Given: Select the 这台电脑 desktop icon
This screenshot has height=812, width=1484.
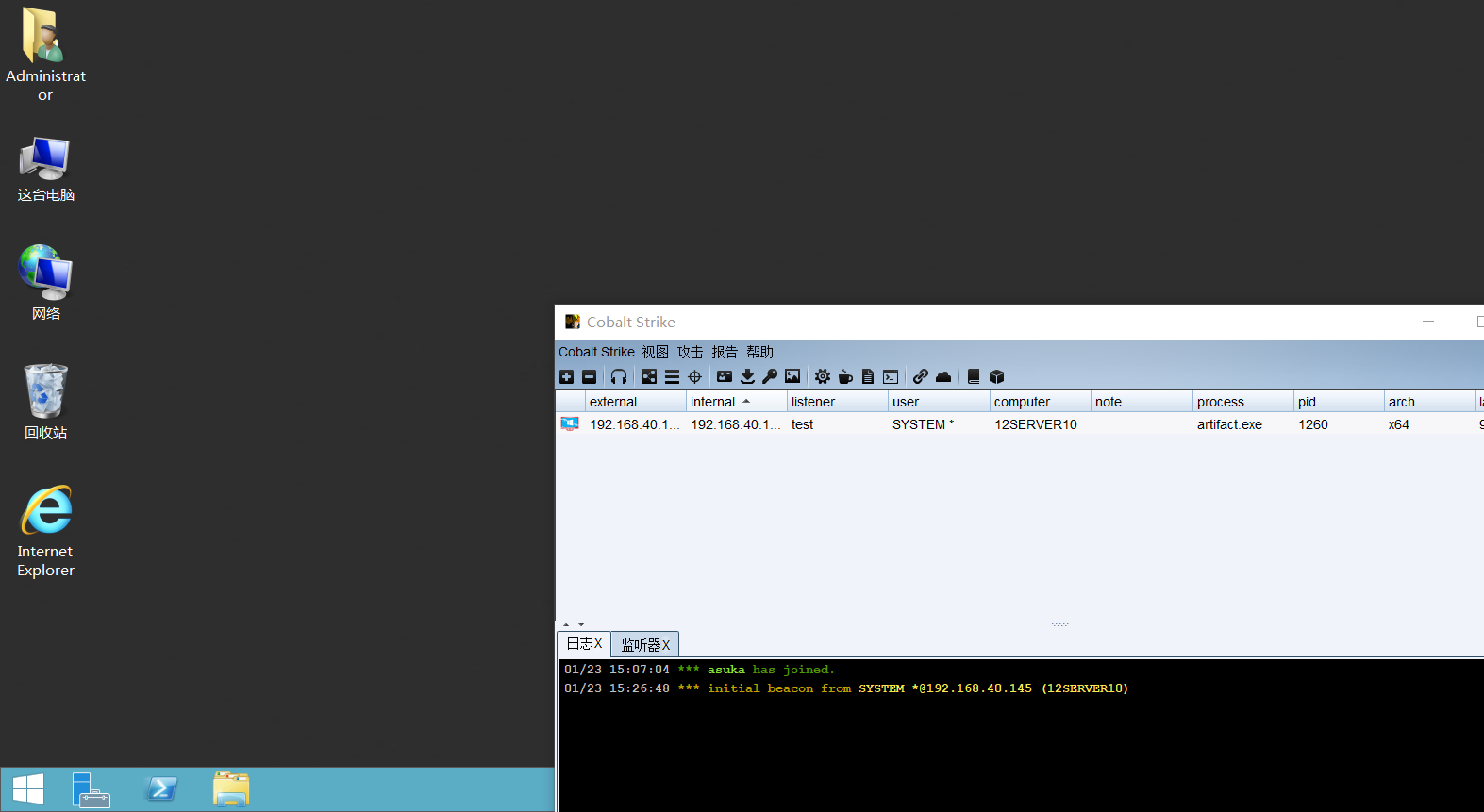Looking at the screenshot, I should (x=45, y=170).
